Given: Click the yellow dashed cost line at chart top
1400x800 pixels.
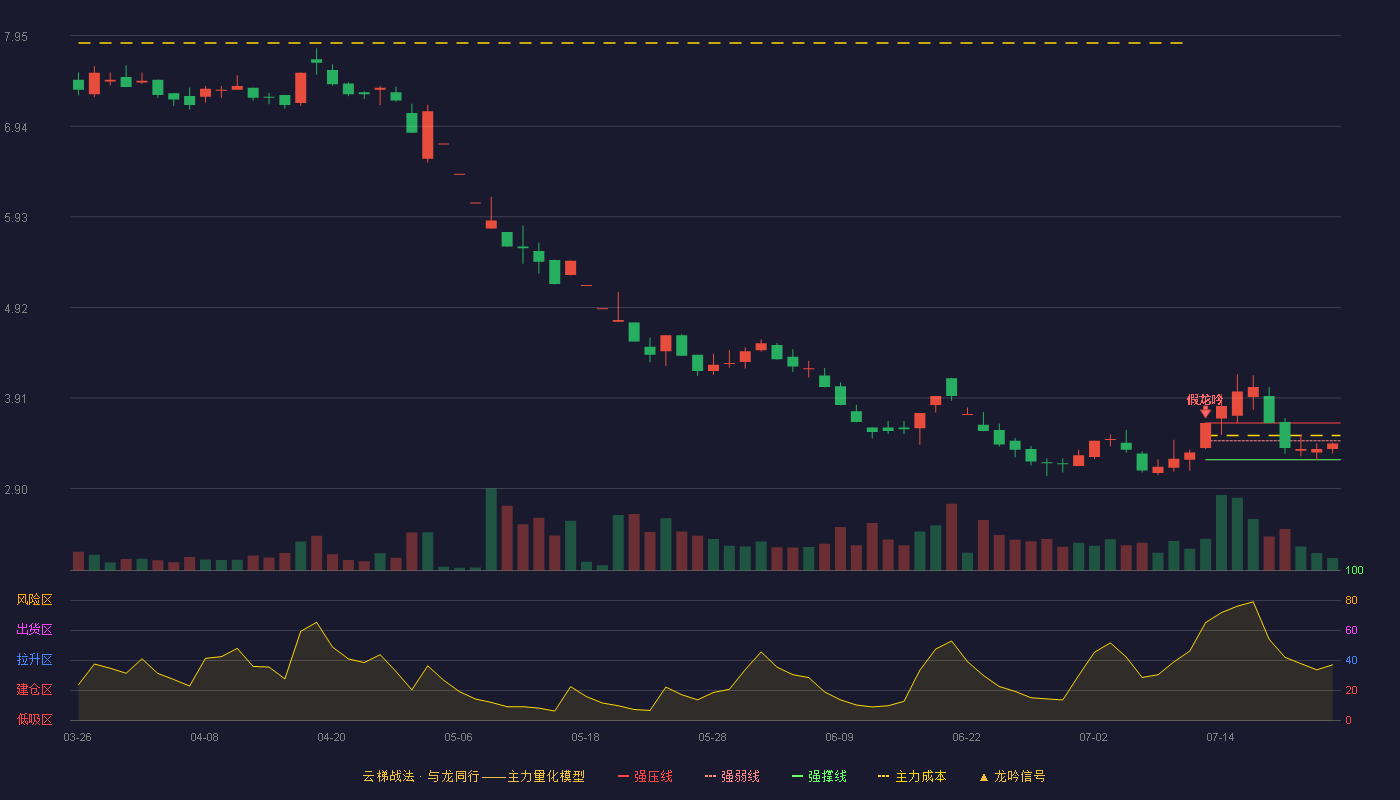Looking at the screenshot, I should (630, 43).
